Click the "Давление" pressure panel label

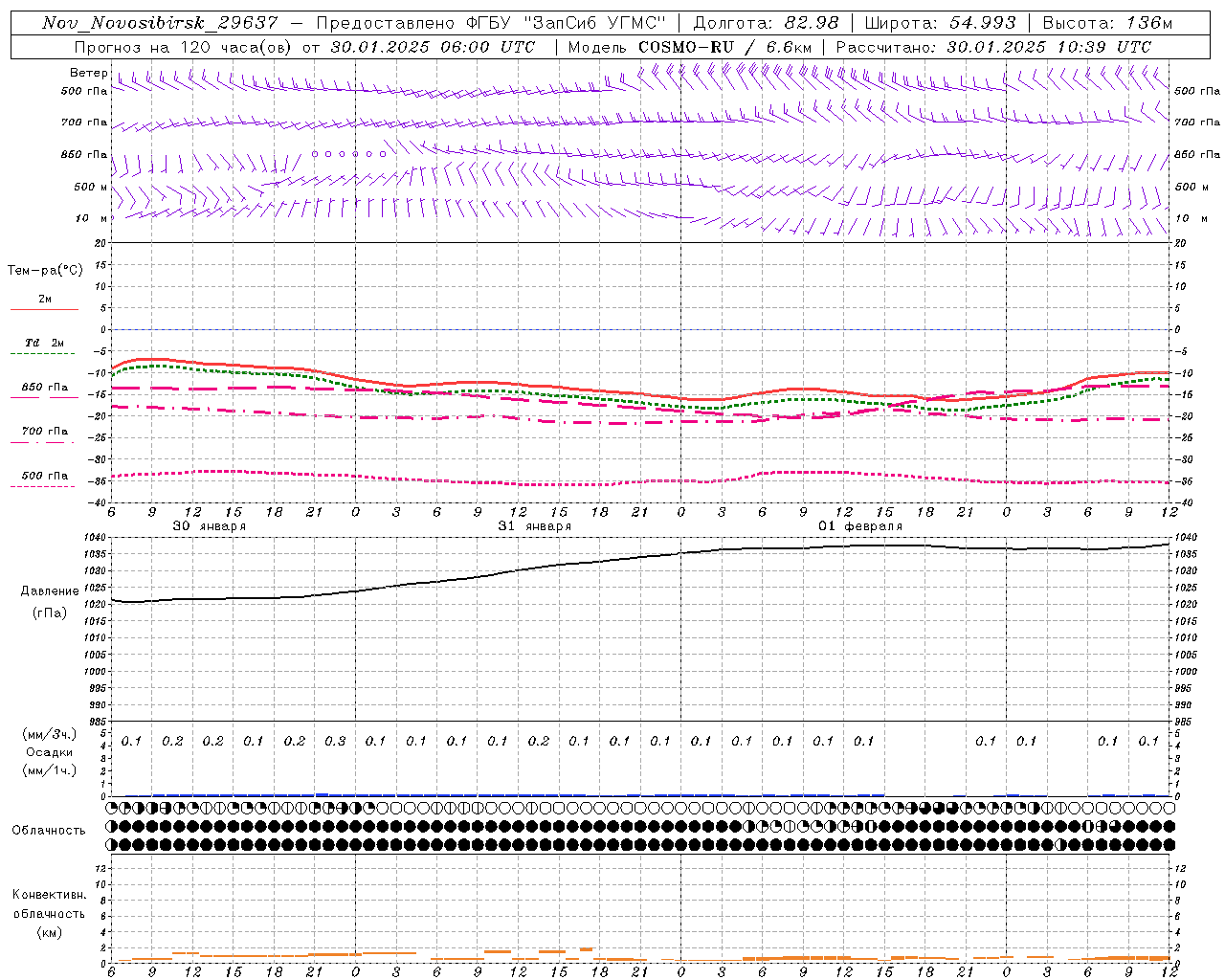click(50, 591)
